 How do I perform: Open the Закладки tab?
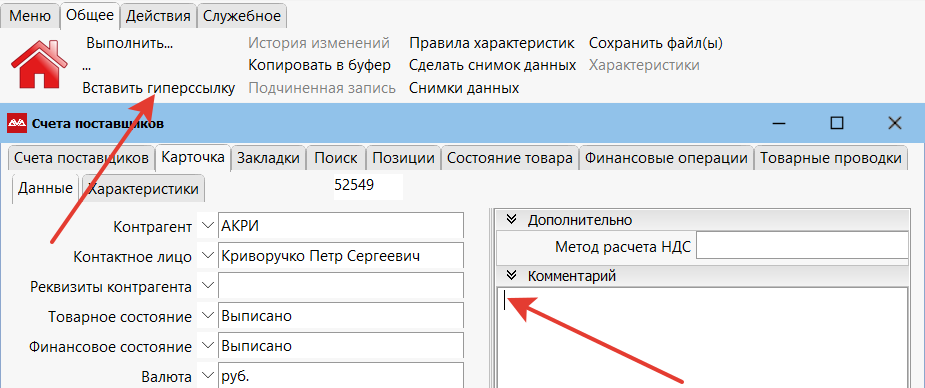tap(268, 158)
